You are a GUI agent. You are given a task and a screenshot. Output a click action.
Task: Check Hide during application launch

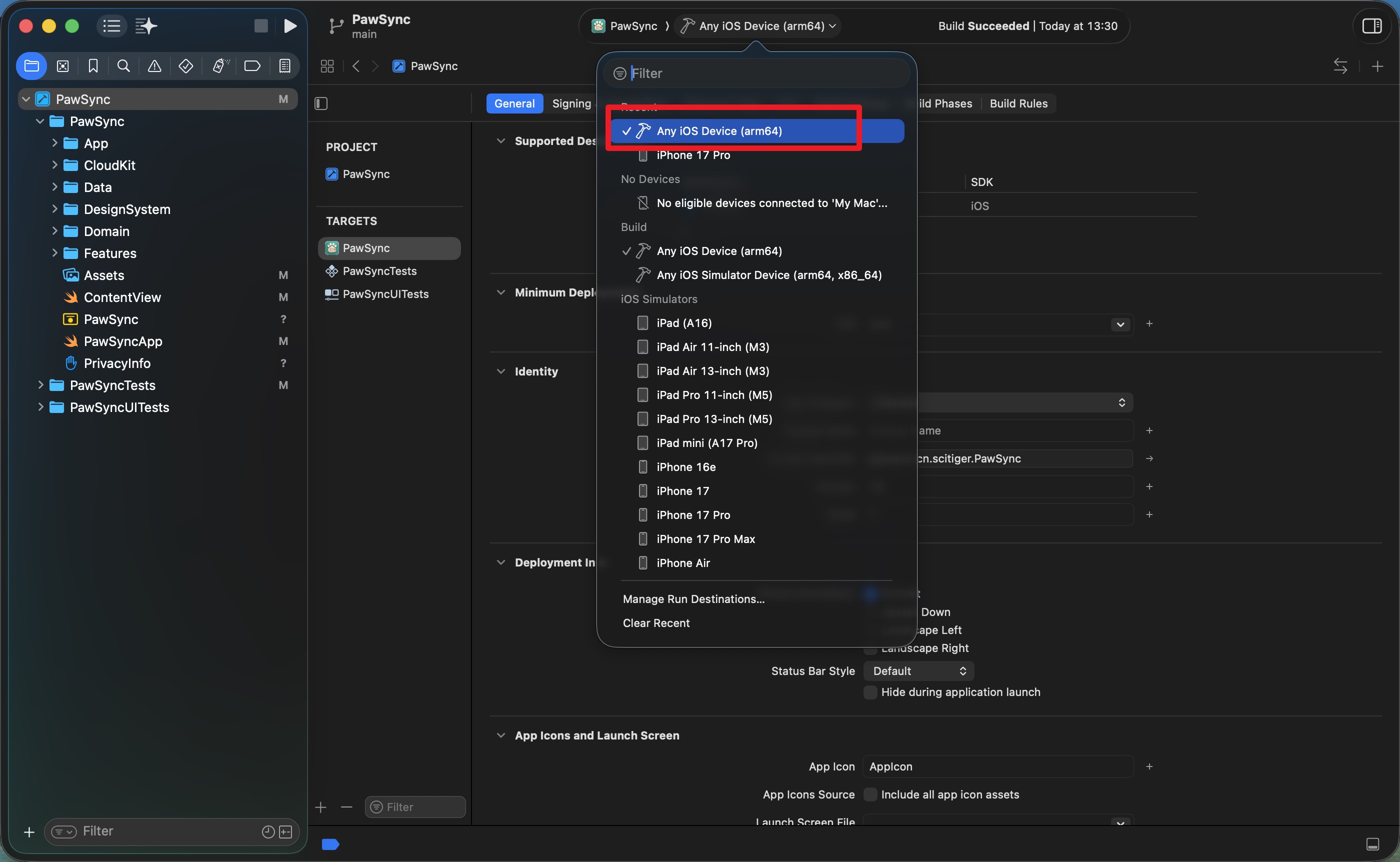pyautogui.click(x=870, y=692)
